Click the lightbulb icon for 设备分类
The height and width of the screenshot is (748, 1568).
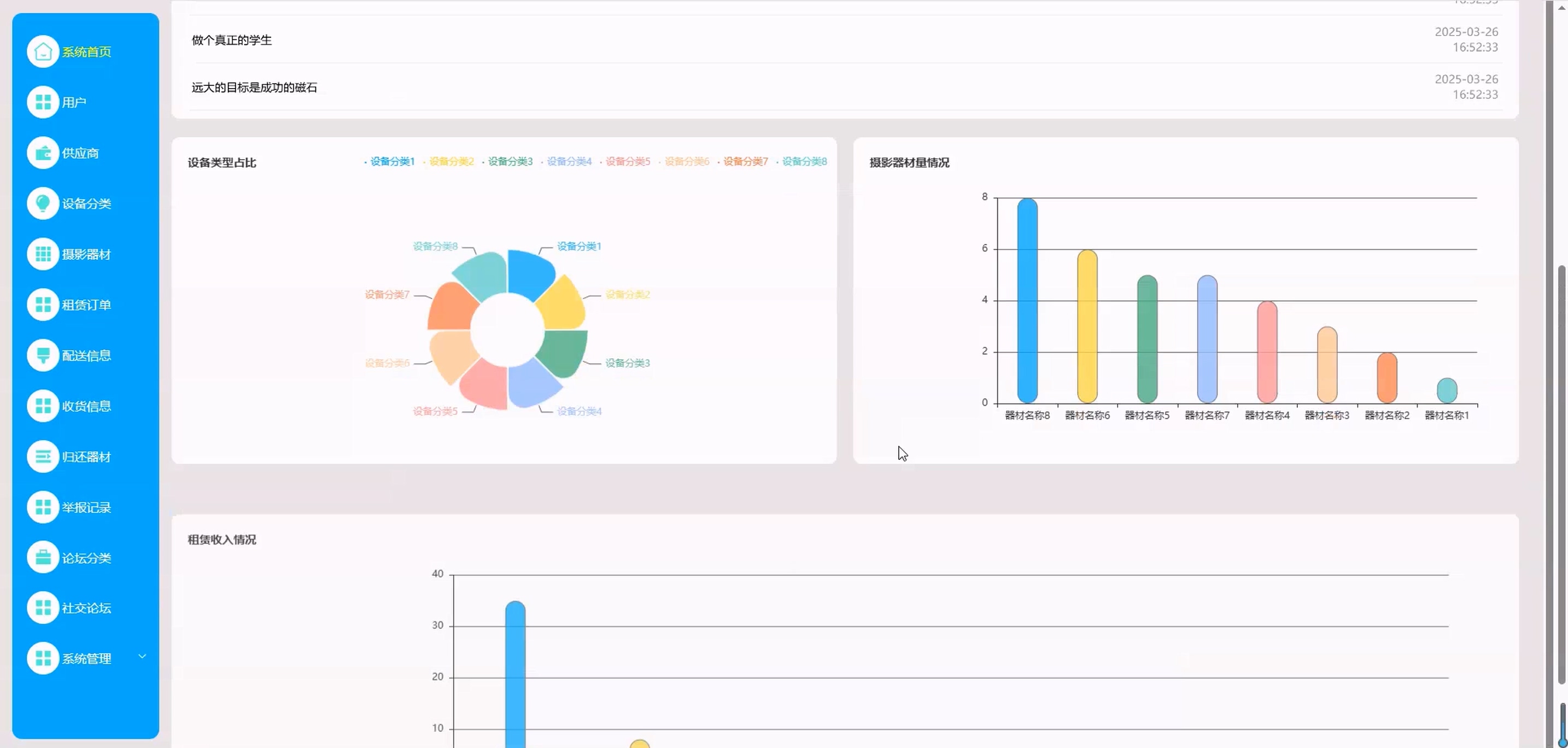point(43,203)
